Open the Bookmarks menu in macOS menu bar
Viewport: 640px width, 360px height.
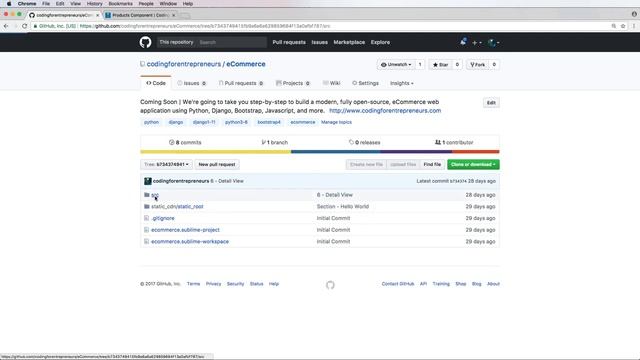(x=120, y=3)
